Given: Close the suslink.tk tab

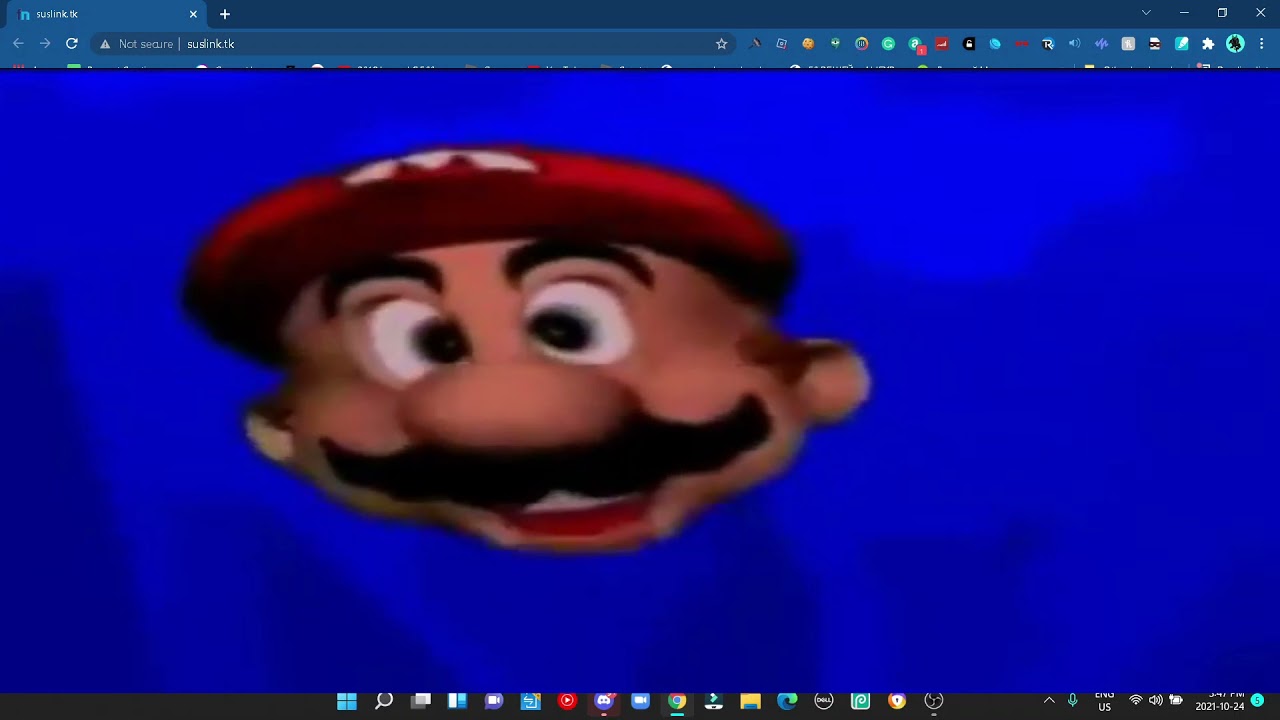Looking at the screenshot, I should click(193, 14).
